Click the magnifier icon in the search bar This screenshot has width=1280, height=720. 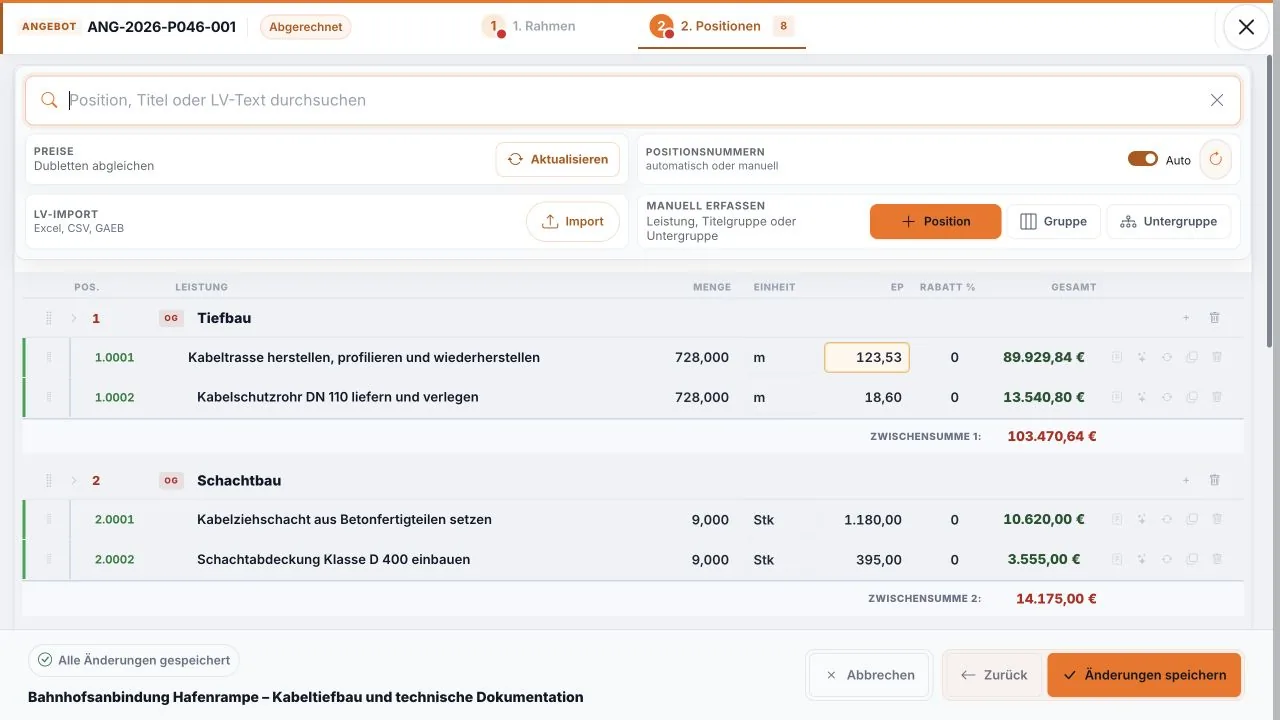click(49, 100)
